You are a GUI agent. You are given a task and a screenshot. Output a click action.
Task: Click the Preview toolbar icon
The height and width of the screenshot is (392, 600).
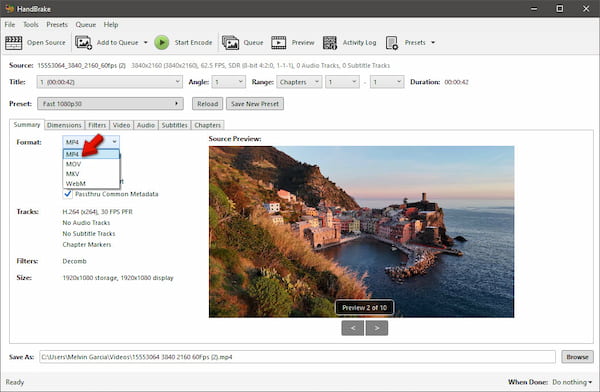pyautogui.click(x=279, y=42)
